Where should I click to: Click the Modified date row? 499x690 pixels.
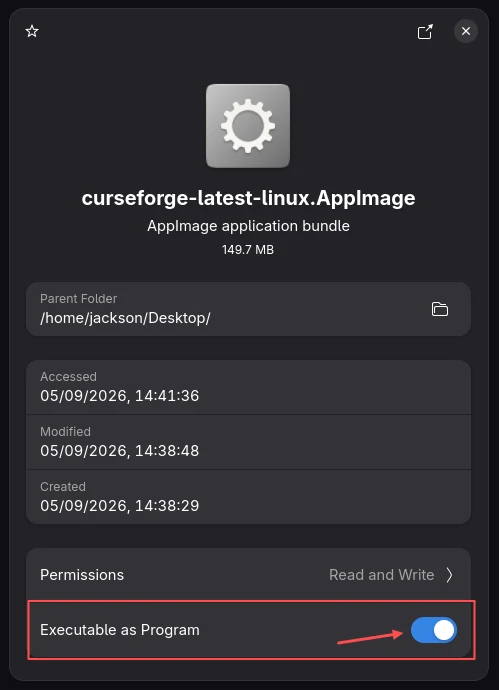tap(249, 442)
